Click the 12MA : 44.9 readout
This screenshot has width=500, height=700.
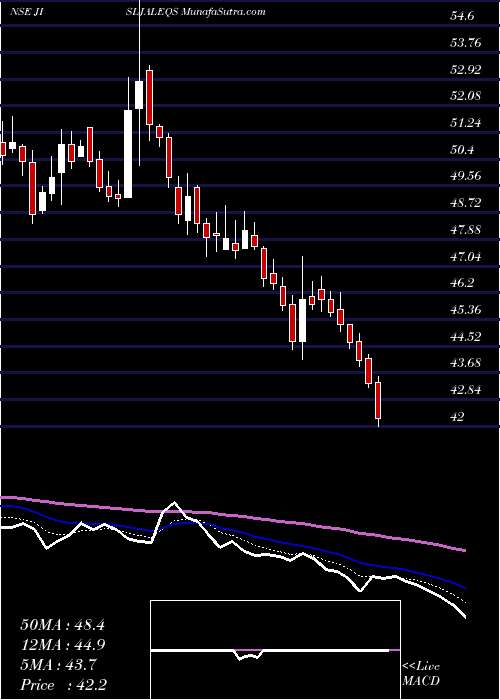62,645
